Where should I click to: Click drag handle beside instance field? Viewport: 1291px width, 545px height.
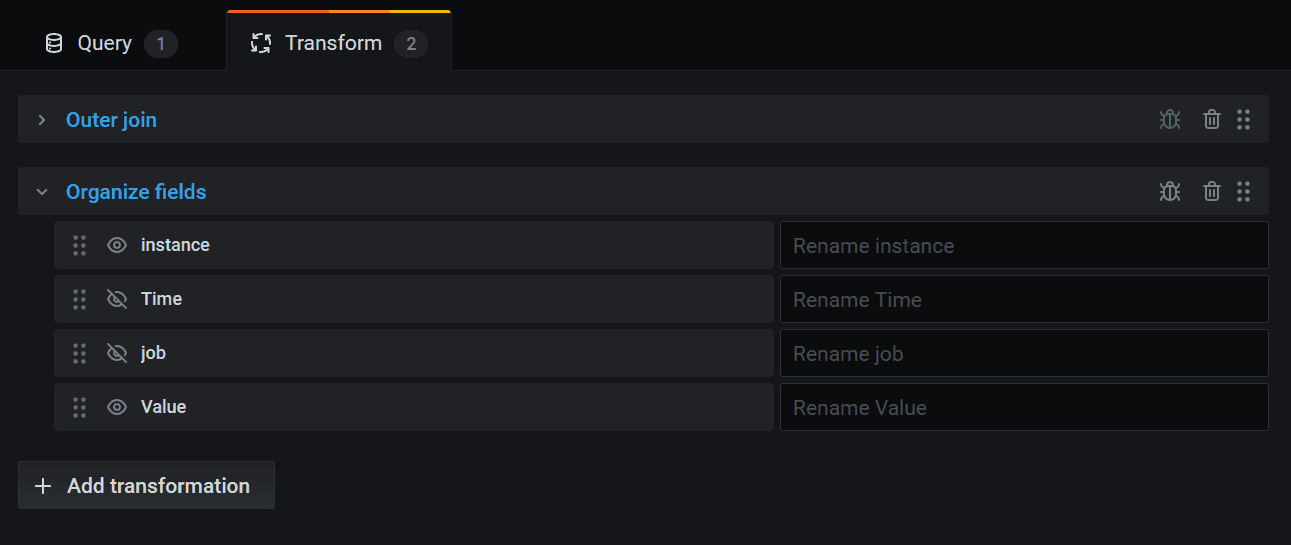[x=80, y=246]
